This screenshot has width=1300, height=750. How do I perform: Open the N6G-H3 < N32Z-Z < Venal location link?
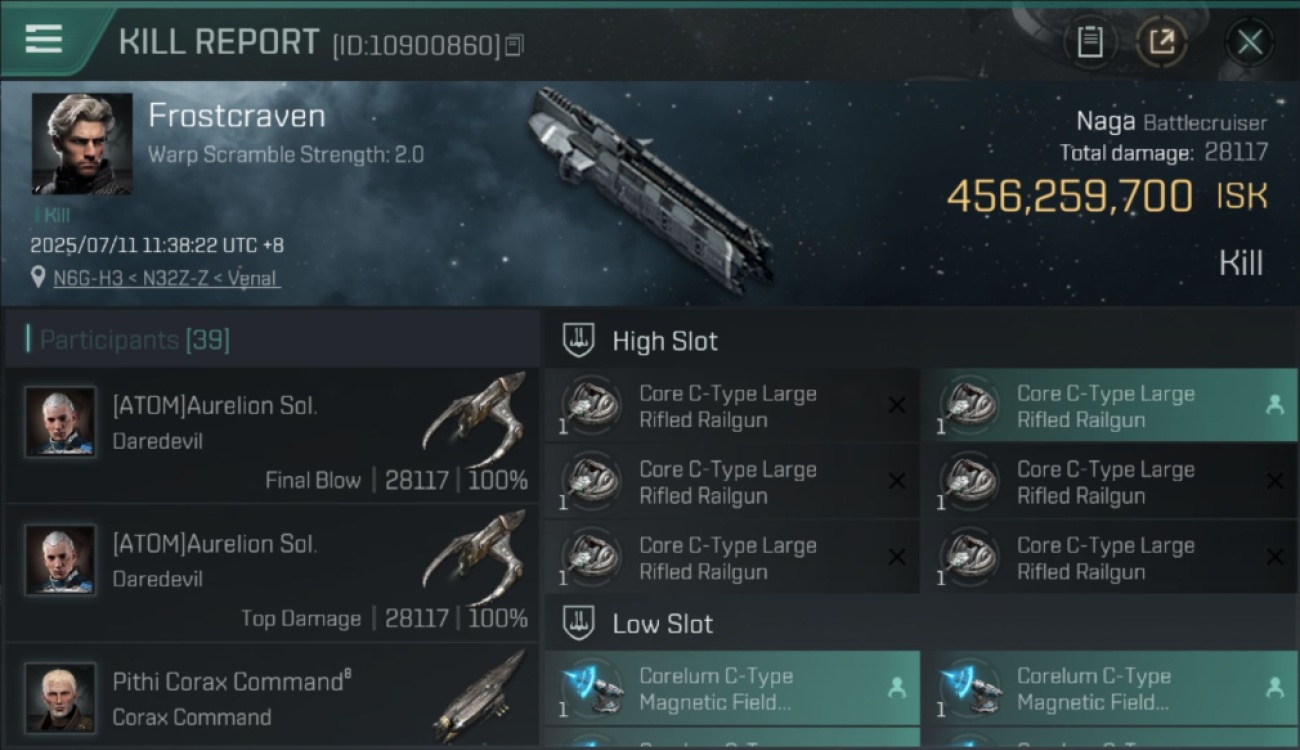point(167,278)
